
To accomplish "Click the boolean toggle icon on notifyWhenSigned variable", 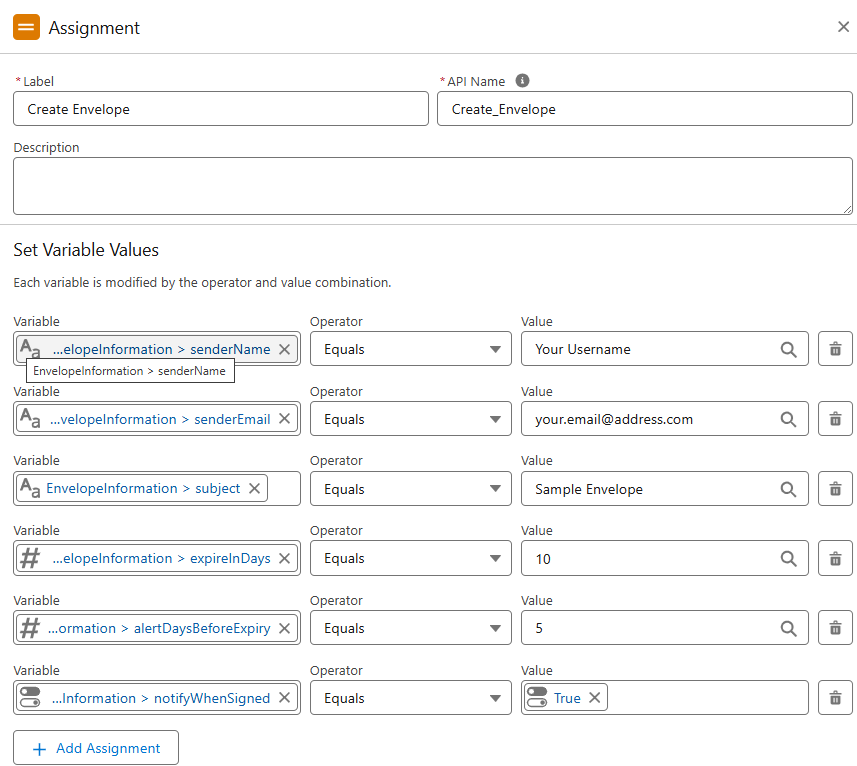I will [30, 697].
